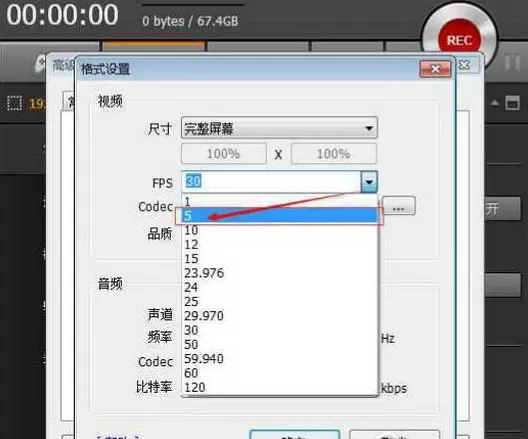The image size is (528, 439).
Task: Select 10 in the FPS list
Action: [x=279, y=230]
